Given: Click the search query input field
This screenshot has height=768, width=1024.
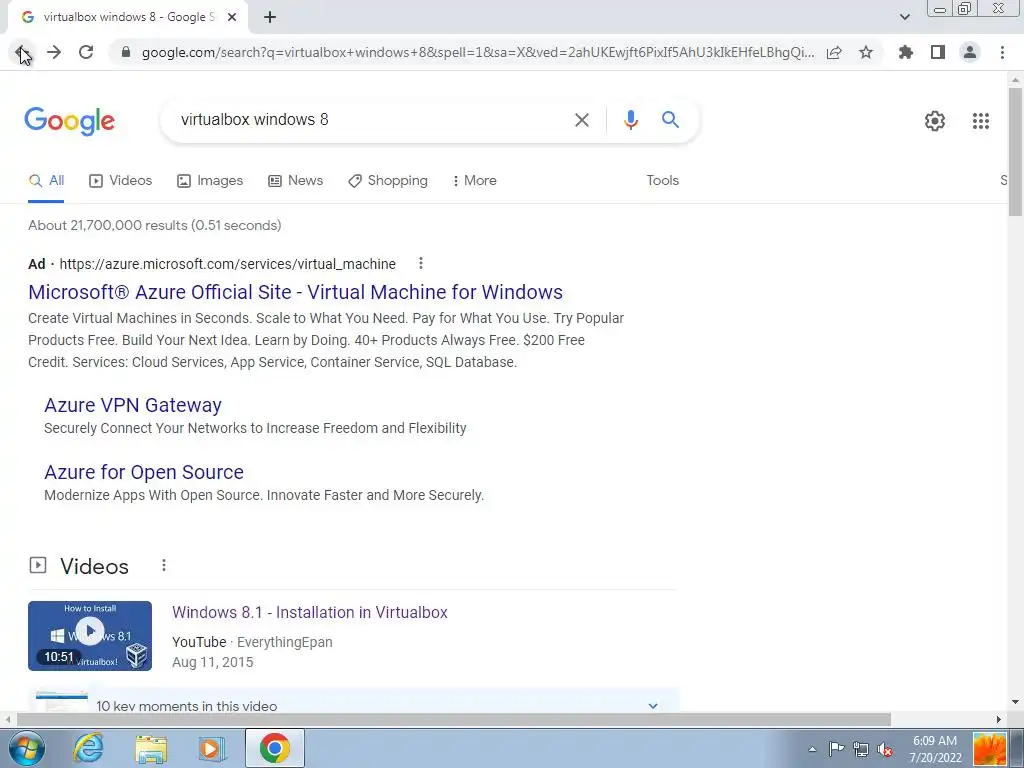Looking at the screenshot, I should point(372,120).
